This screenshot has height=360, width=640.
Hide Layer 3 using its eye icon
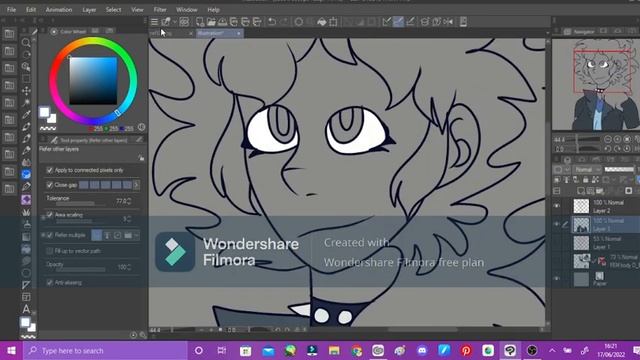557,224
